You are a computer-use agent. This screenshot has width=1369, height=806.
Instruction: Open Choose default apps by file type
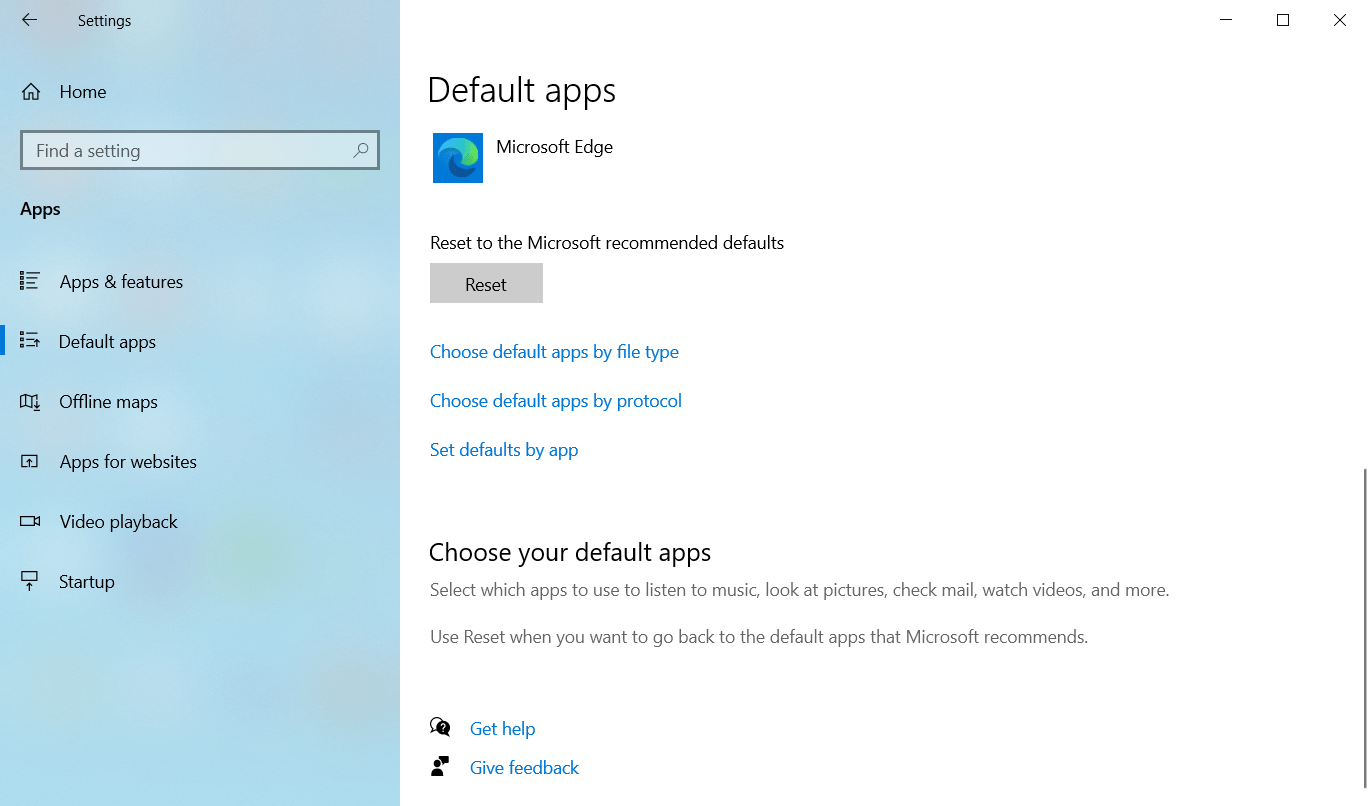[x=554, y=352]
